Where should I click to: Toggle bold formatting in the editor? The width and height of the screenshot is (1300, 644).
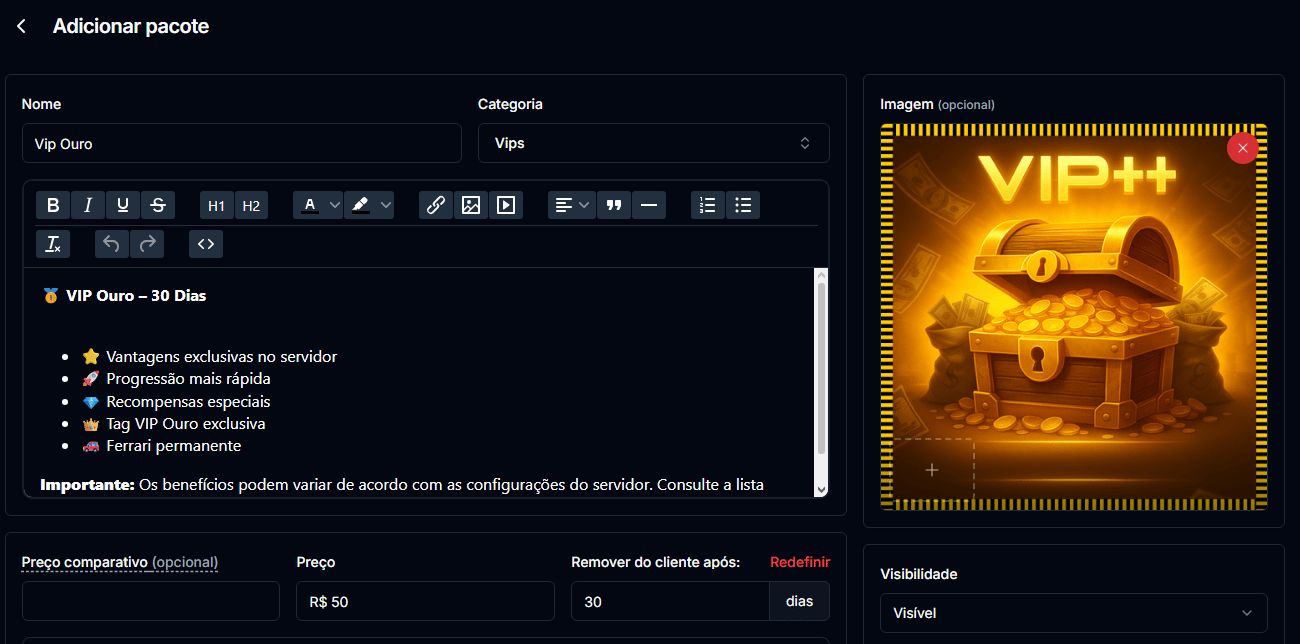pyautogui.click(x=53, y=205)
